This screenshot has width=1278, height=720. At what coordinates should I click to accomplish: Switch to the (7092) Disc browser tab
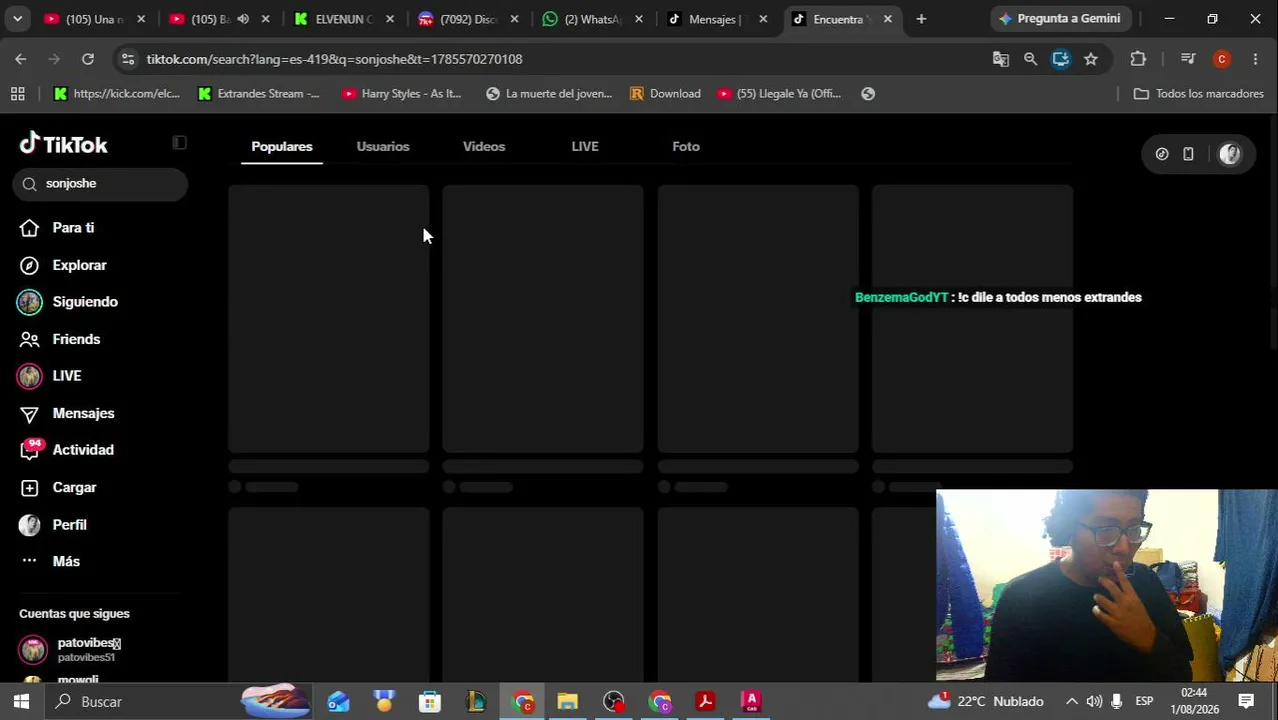[468, 19]
